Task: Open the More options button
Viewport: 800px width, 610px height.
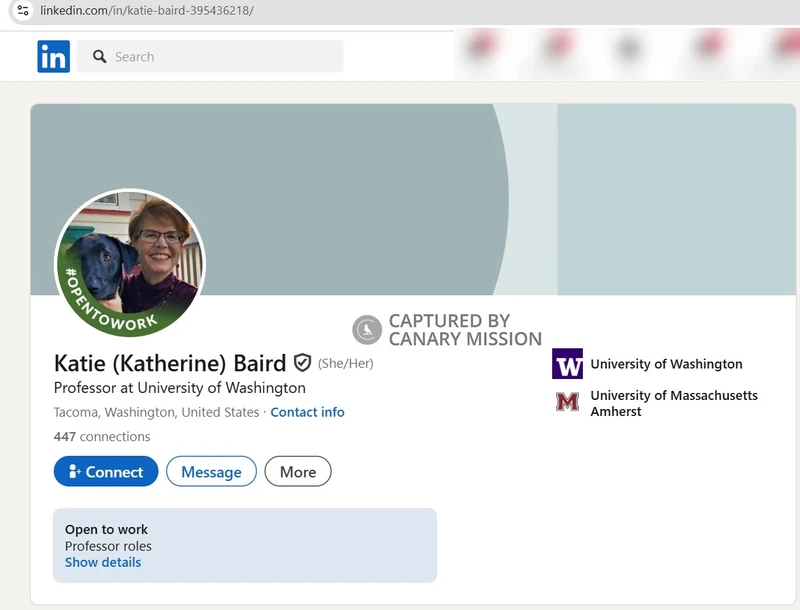Action: (298, 471)
